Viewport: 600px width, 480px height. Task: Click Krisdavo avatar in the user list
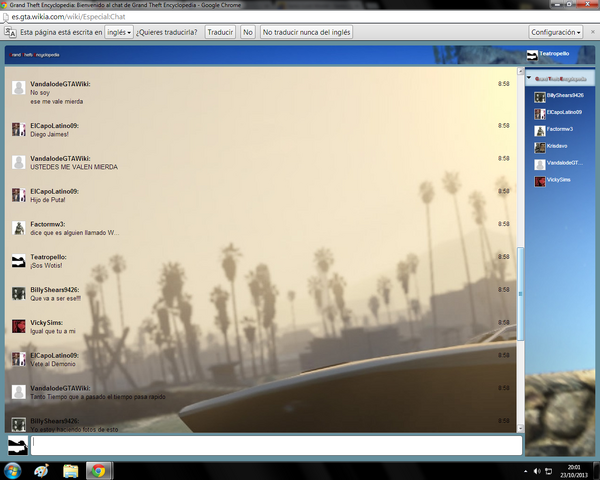click(540, 148)
